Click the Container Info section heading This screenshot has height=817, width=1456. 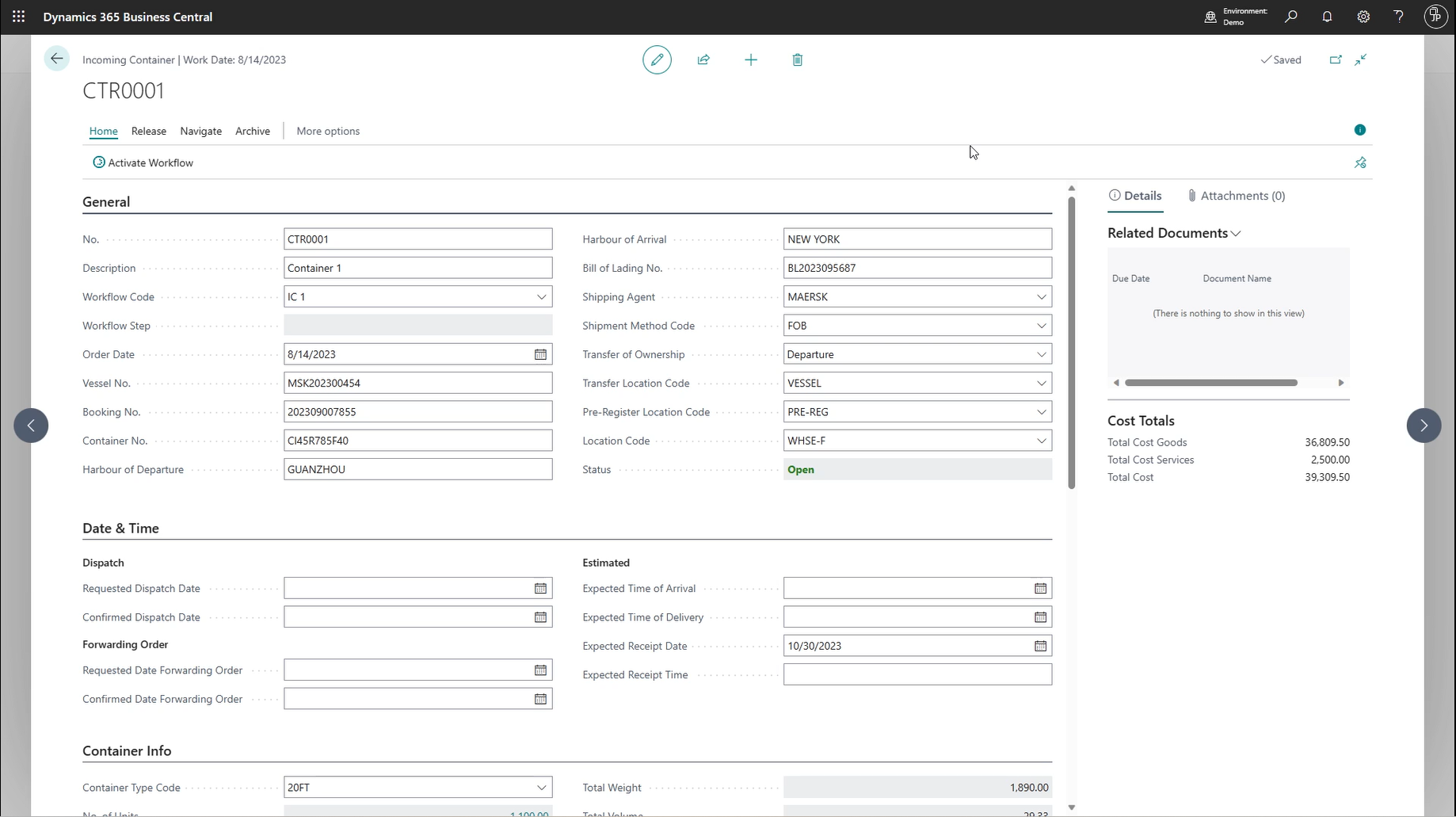coord(127,751)
